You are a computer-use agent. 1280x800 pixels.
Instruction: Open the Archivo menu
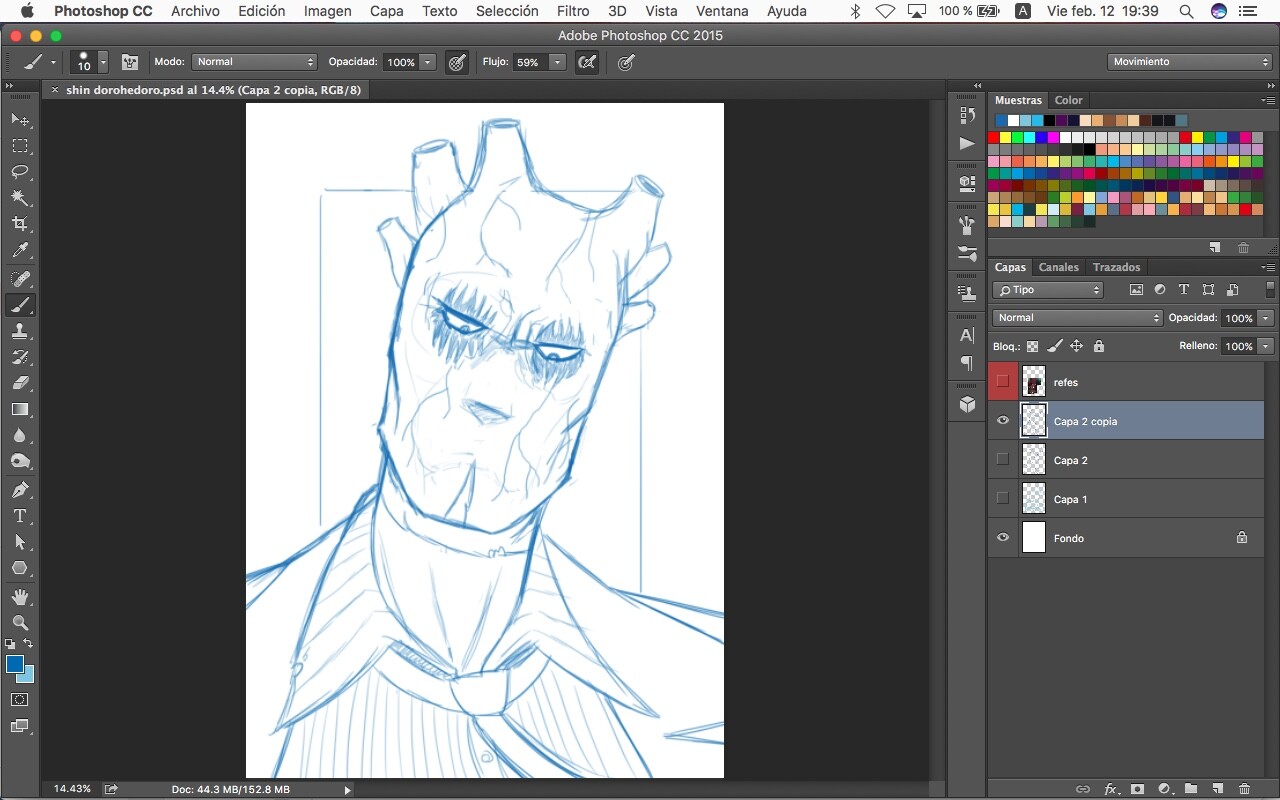(x=195, y=11)
